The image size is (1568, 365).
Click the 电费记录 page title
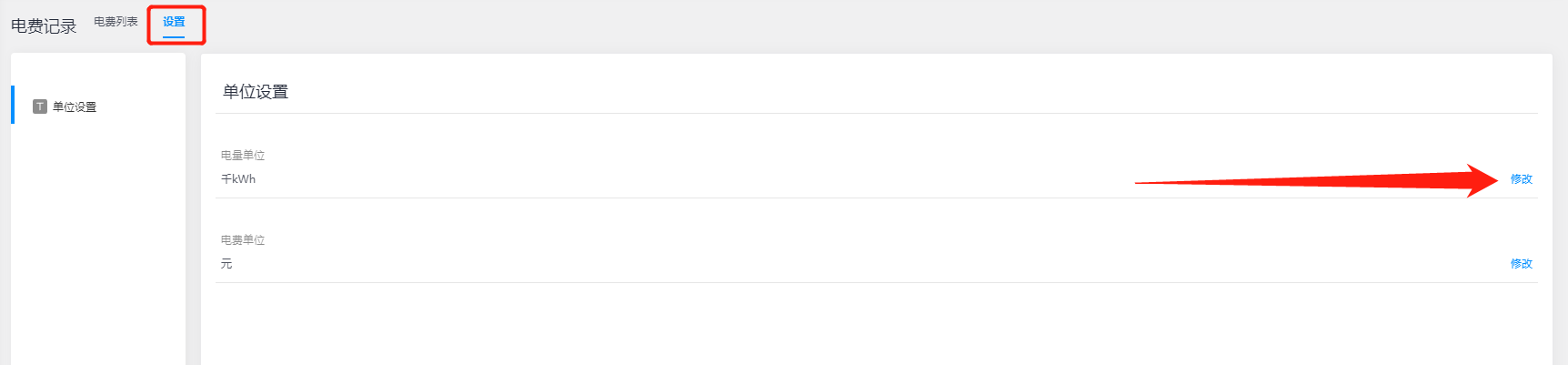44,26
